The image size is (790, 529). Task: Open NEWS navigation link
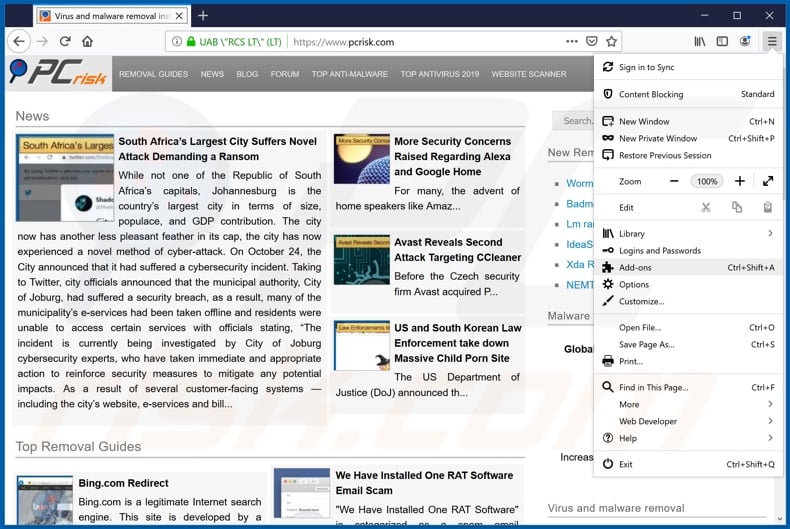click(x=212, y=74)
